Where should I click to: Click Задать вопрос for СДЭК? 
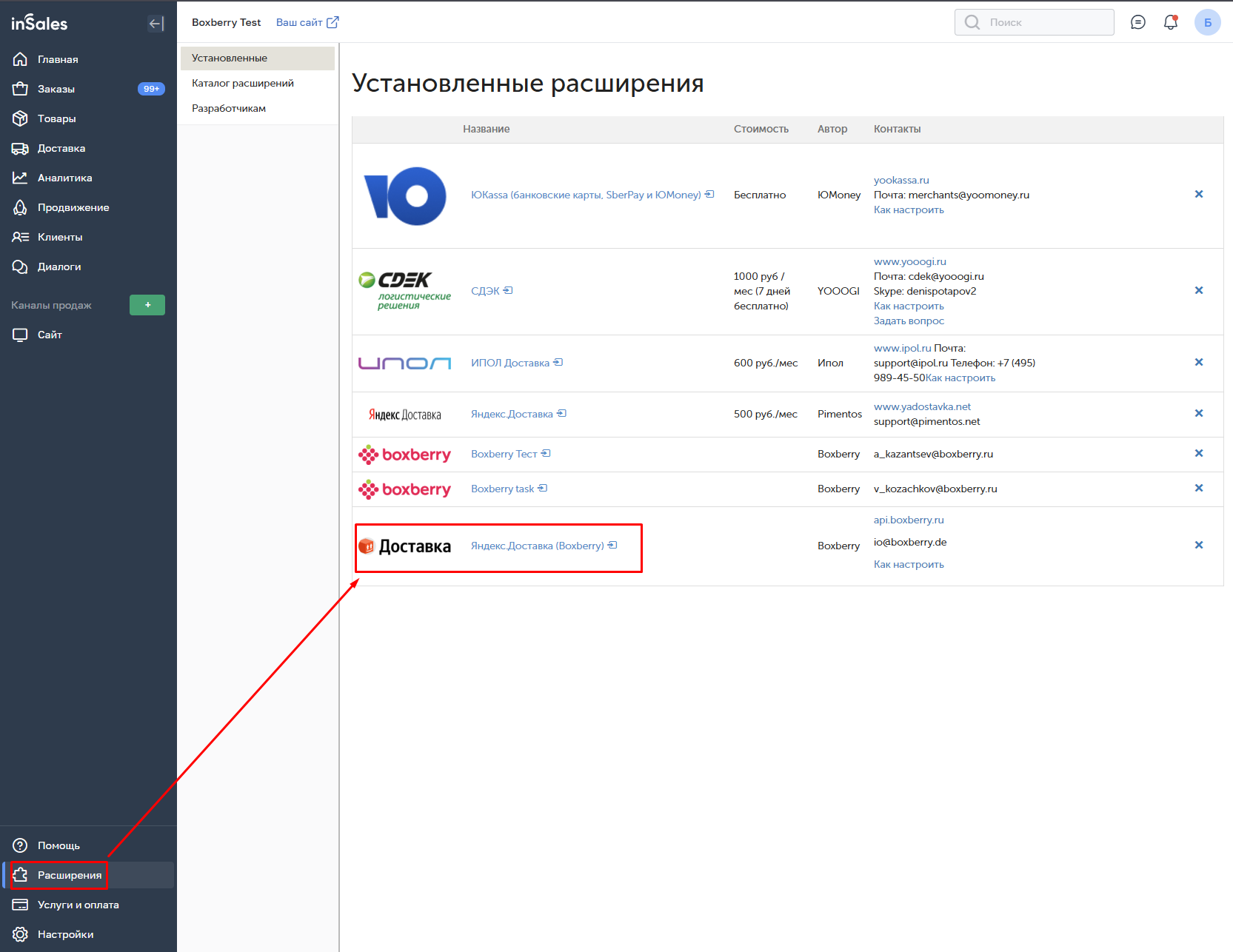pos(909,321)
